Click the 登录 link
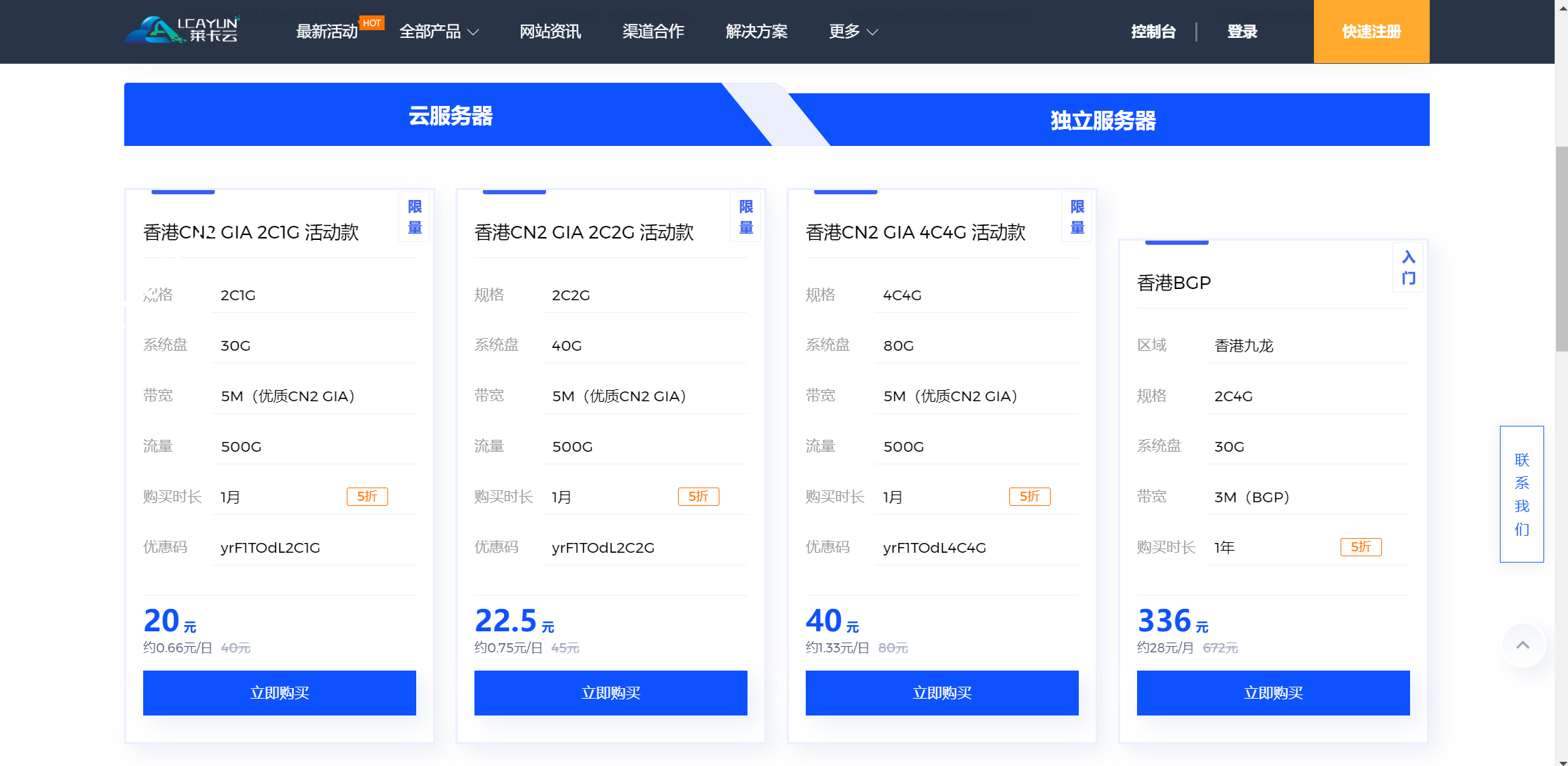 point(1242,32)
